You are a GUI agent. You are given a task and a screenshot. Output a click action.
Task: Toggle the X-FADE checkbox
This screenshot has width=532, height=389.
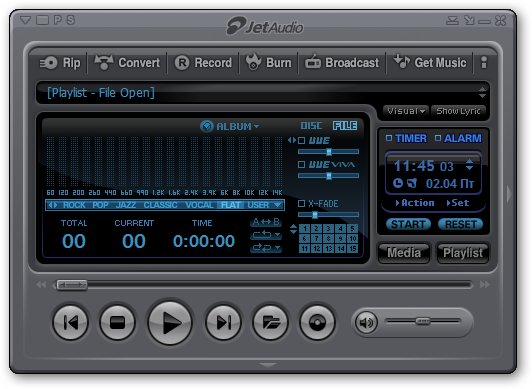[301, 203]
